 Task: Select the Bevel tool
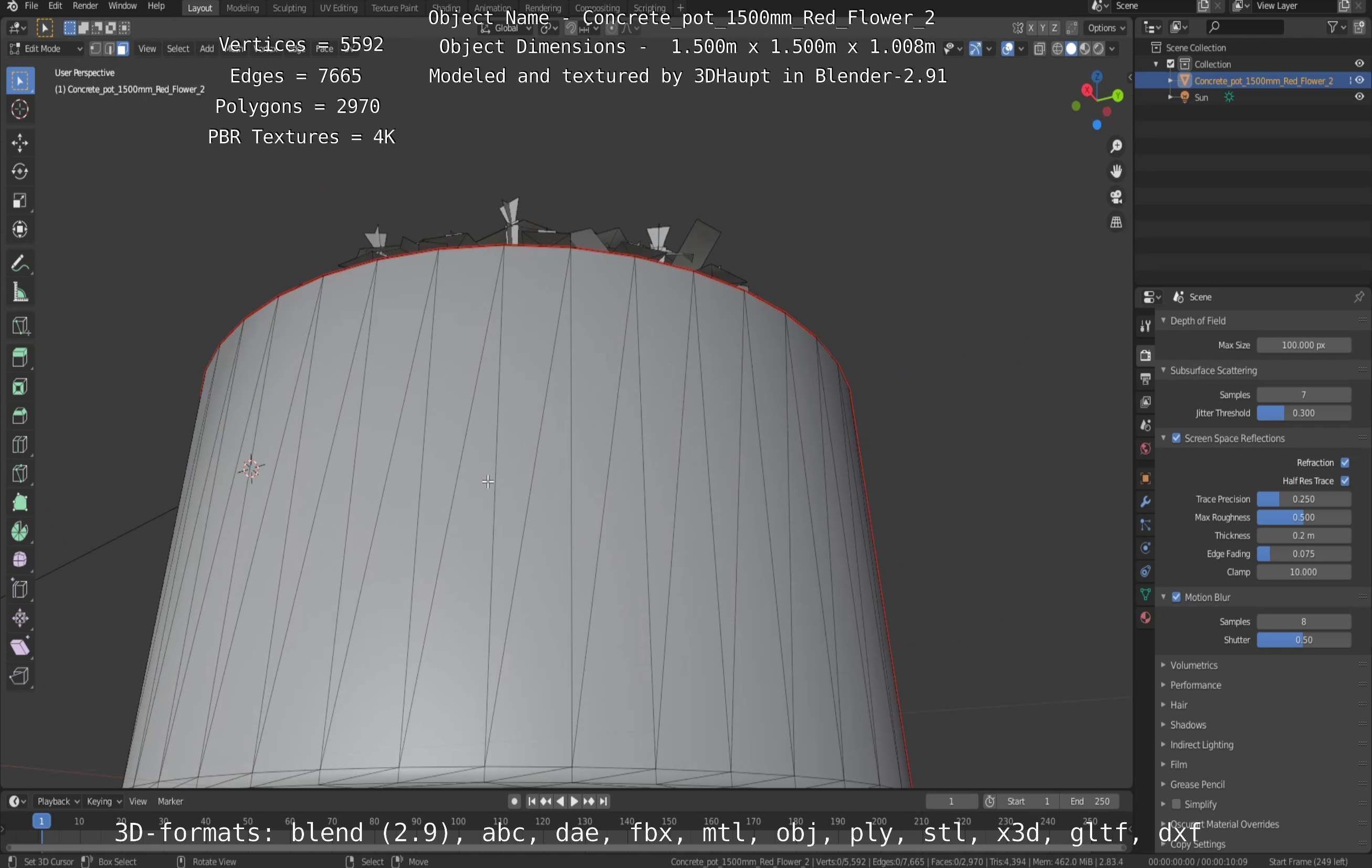(x=20, y=416)
